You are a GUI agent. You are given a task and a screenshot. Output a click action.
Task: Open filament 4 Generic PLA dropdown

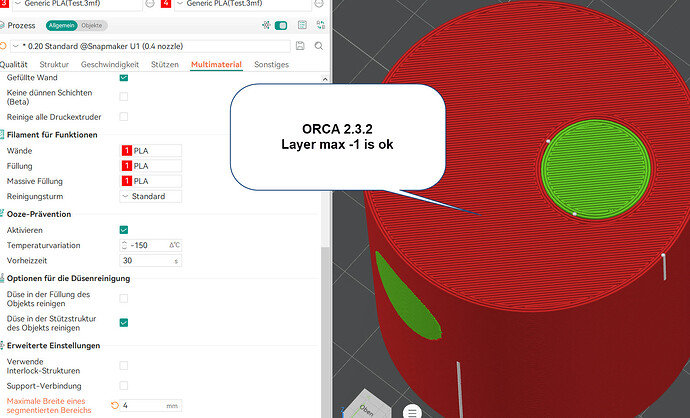click(x=243, y=4)
